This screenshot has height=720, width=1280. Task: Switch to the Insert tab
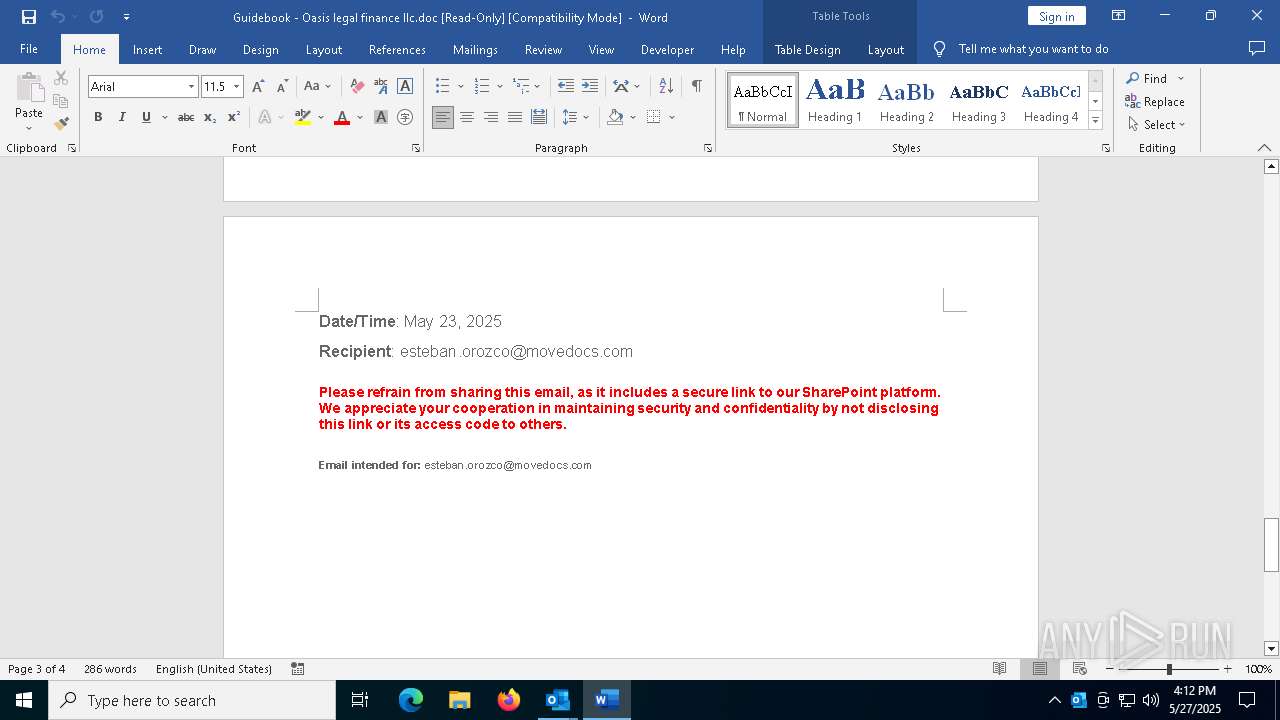147,49
